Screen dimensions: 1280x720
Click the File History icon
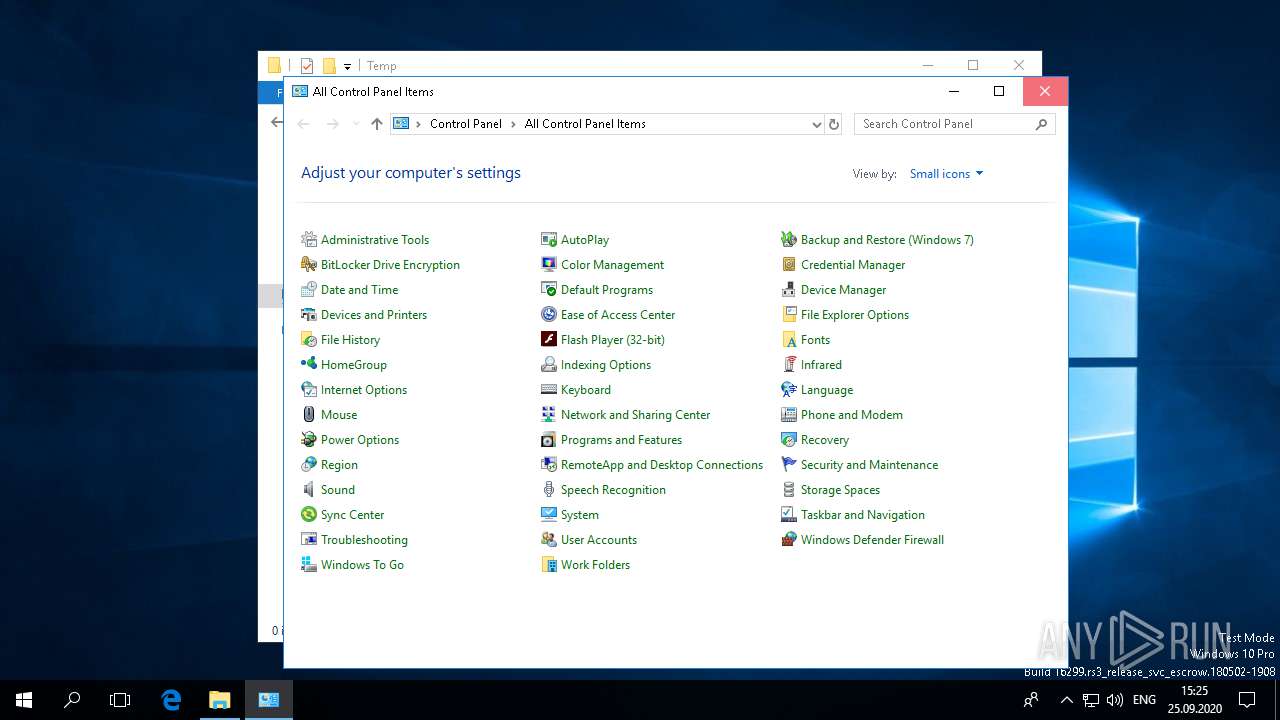point(309,340)
